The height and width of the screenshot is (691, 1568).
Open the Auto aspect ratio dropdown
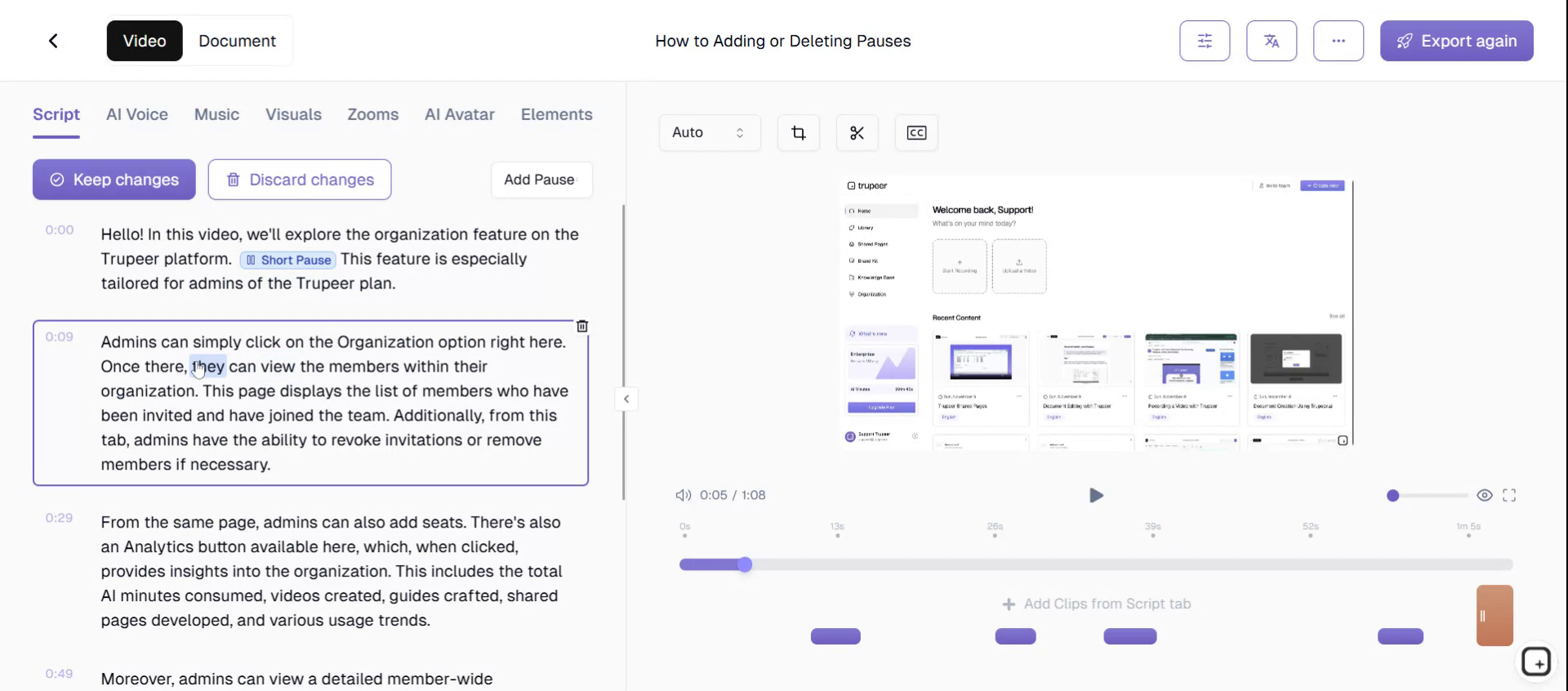tap(709, 132)
